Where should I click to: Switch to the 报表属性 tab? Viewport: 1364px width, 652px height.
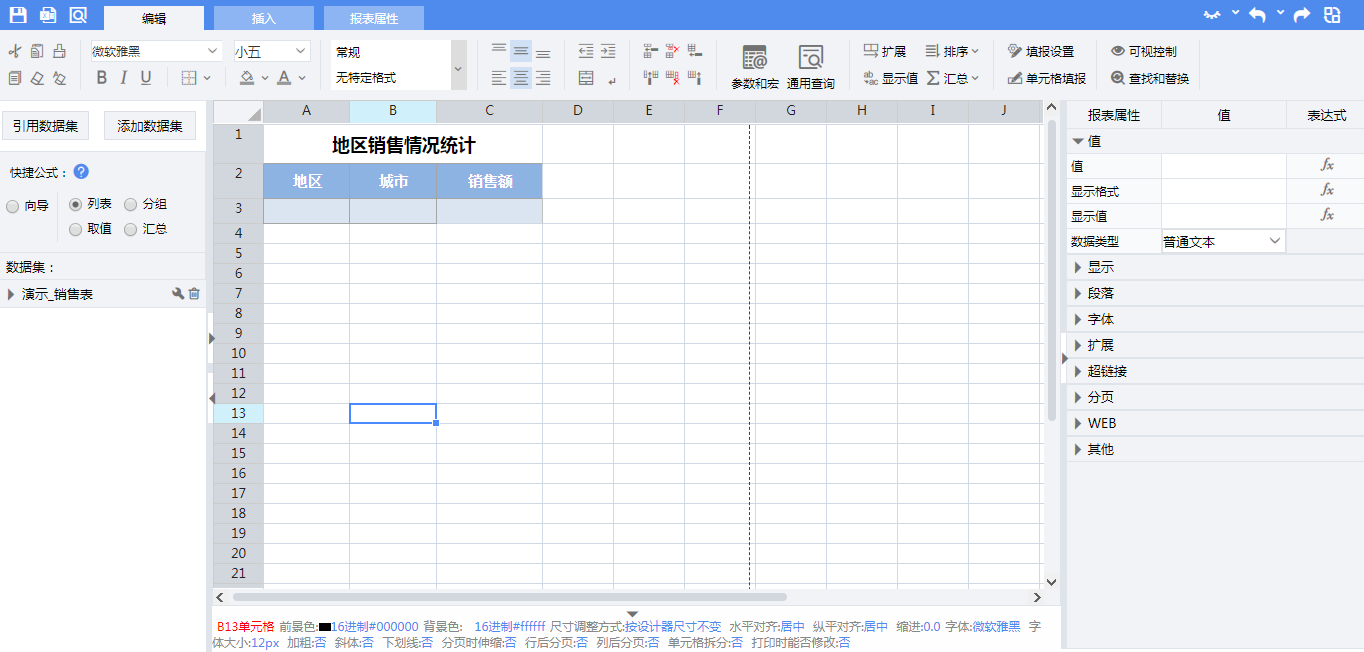pyautogui.click(x=374, y=18)
